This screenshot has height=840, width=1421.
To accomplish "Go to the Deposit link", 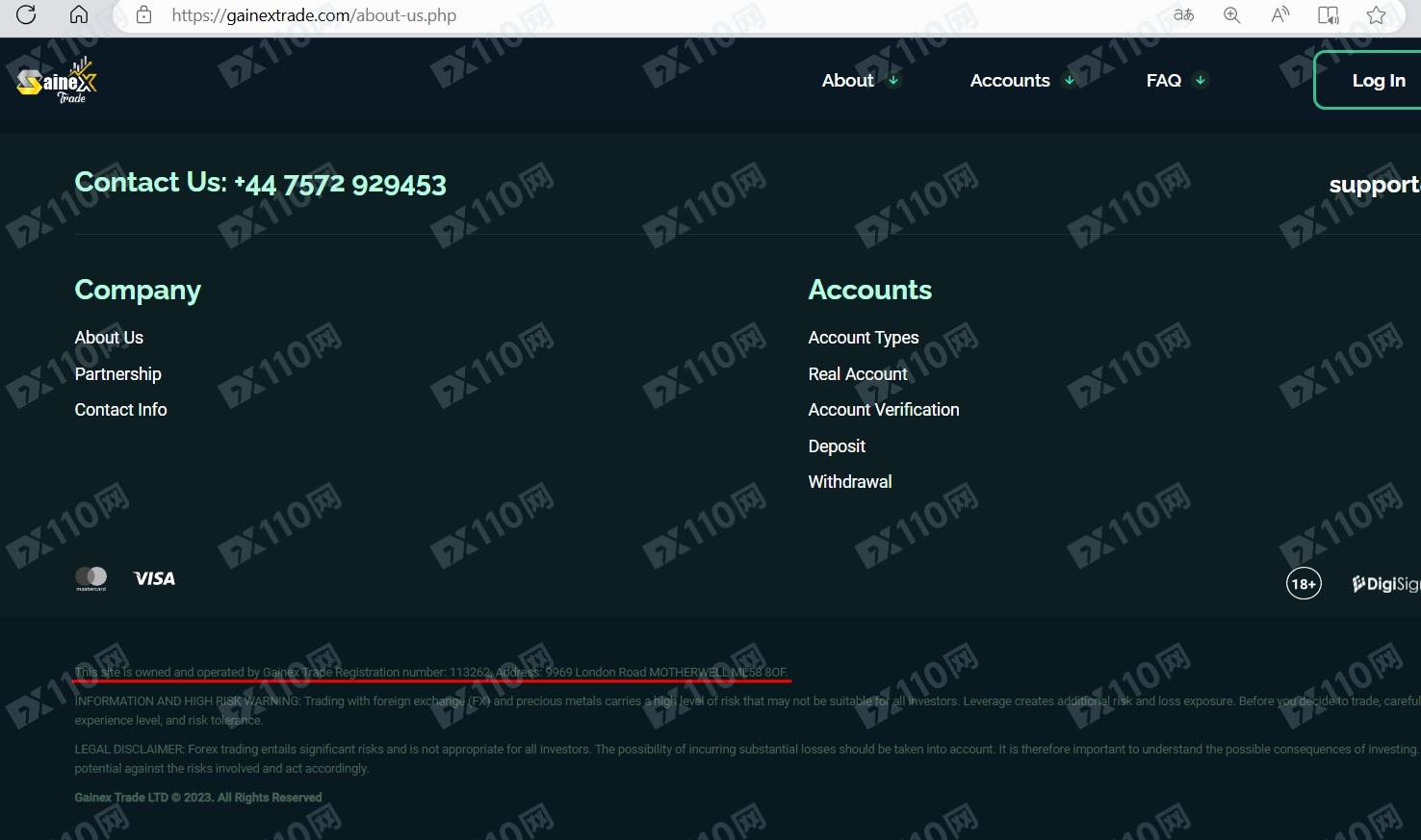I will (837, 446).
